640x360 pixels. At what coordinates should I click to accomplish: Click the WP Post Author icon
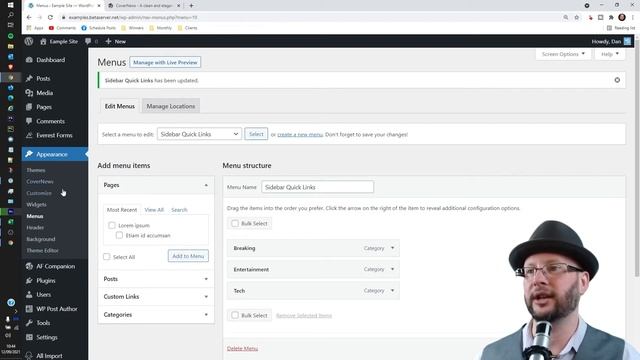coord(29,309)
